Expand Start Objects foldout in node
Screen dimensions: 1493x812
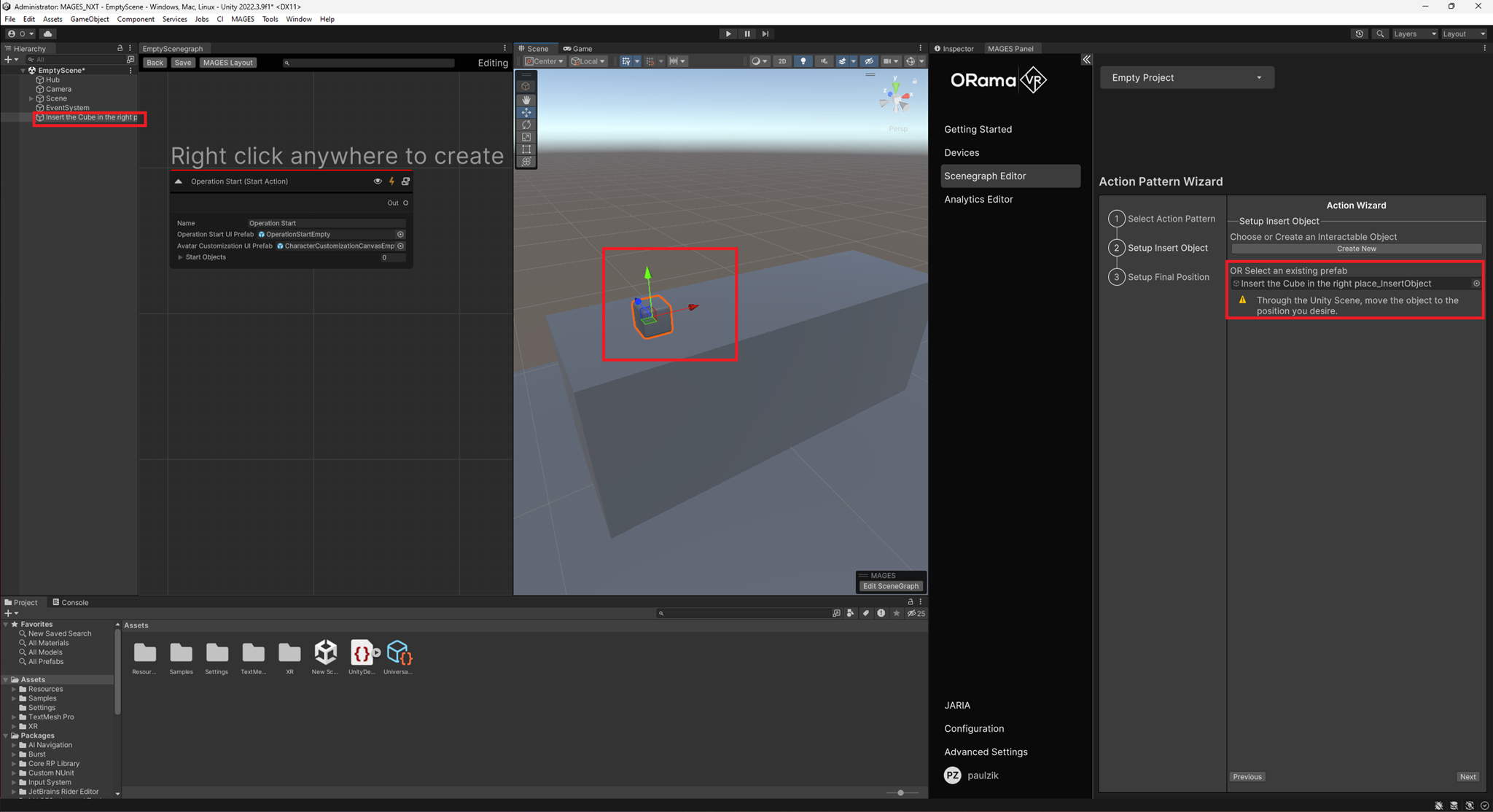pos(180,257)
